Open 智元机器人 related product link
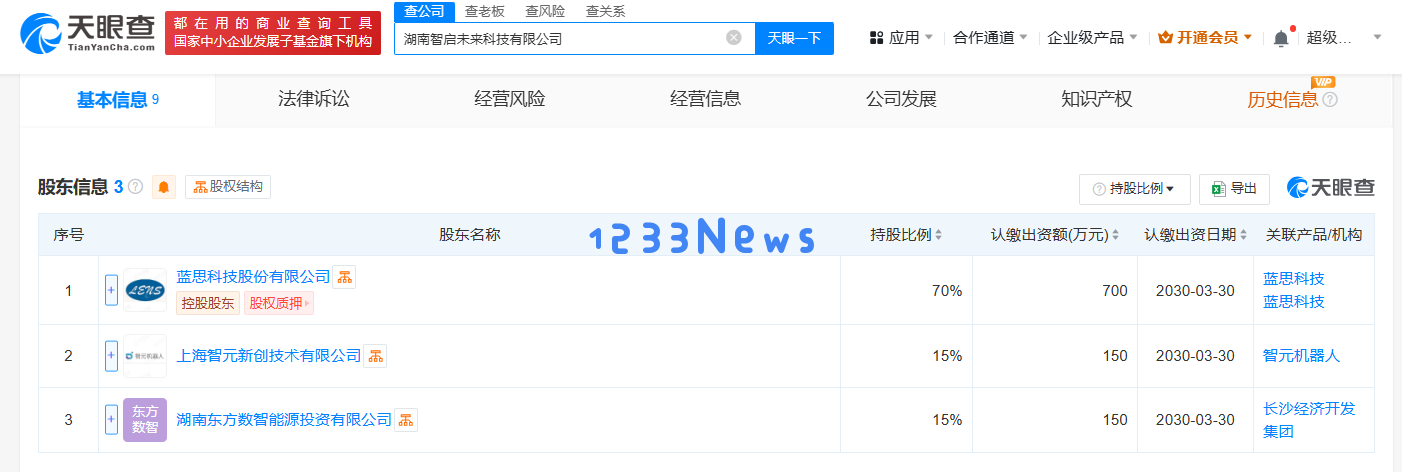1402x472 pixels. [x=1301, y=356]
